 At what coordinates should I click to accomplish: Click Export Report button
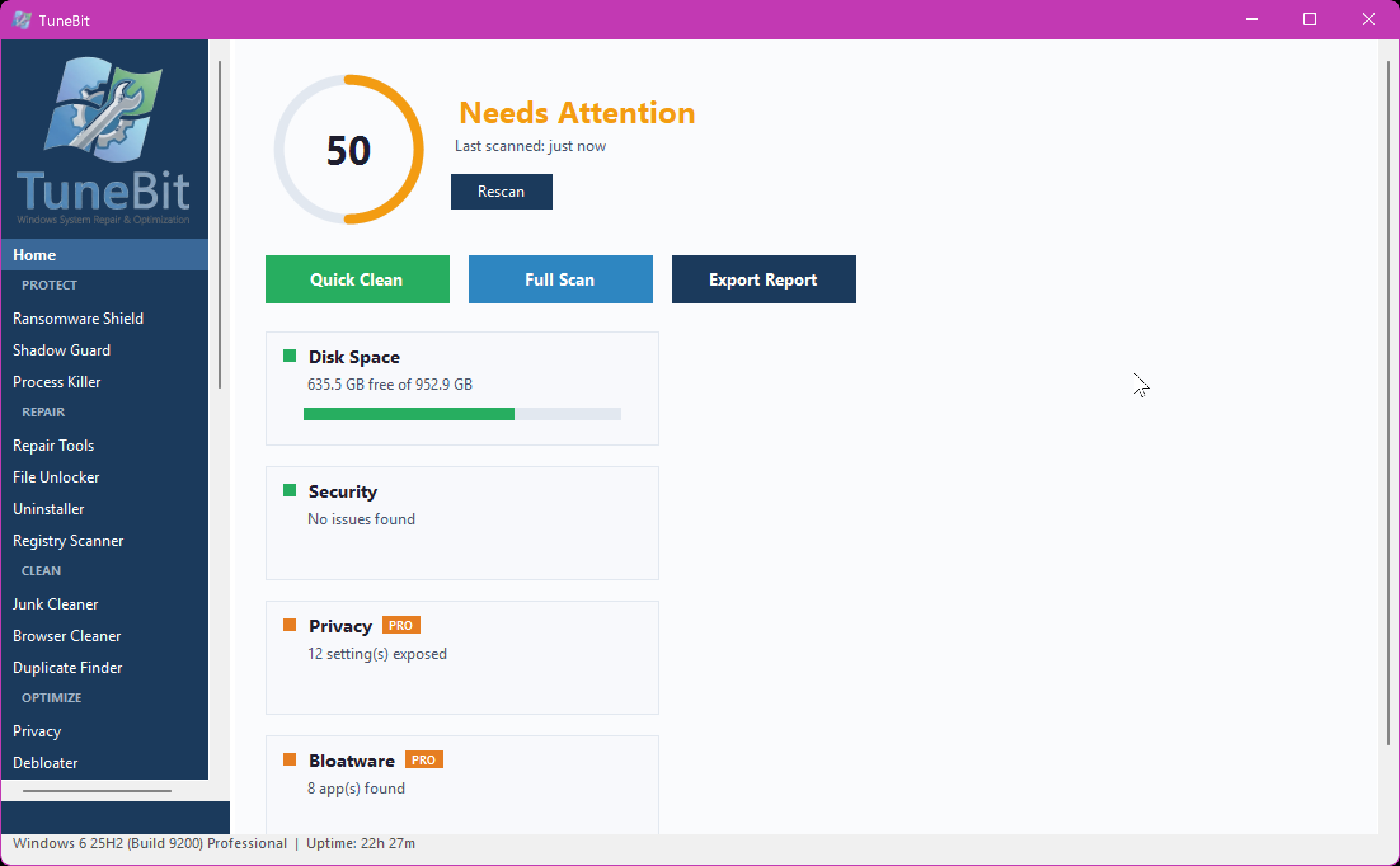[764, 279]
